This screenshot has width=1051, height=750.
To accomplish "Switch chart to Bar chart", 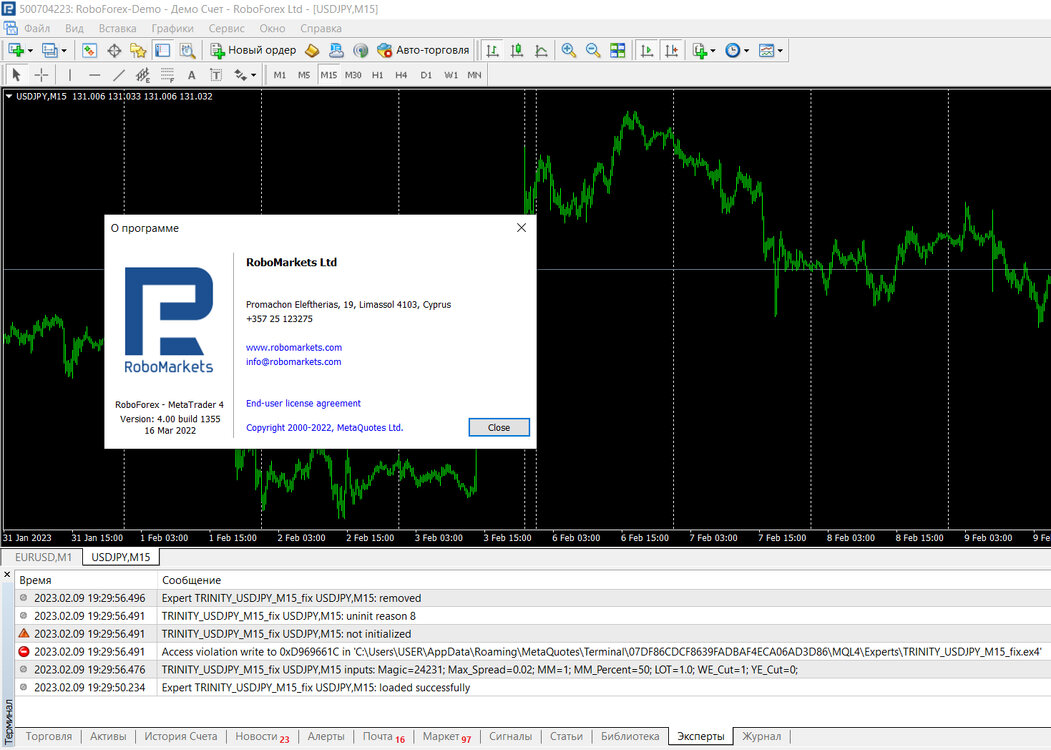I will click(492, 50).
